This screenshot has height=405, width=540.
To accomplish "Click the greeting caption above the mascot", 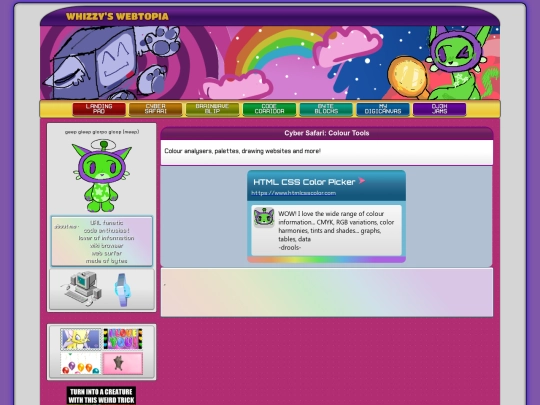I will click(102, 132).
